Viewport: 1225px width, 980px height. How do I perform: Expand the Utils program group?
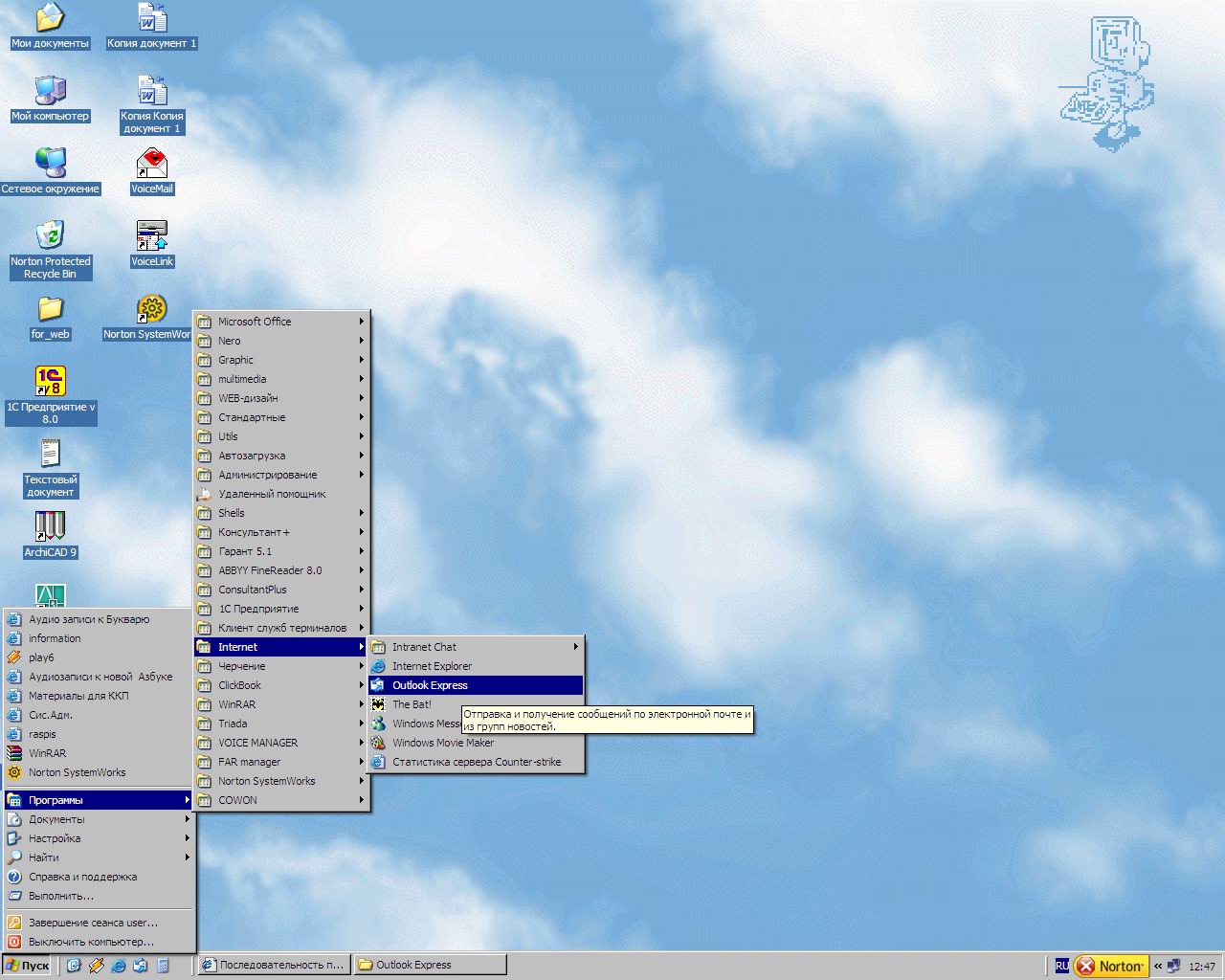click(x=281, y=436)
